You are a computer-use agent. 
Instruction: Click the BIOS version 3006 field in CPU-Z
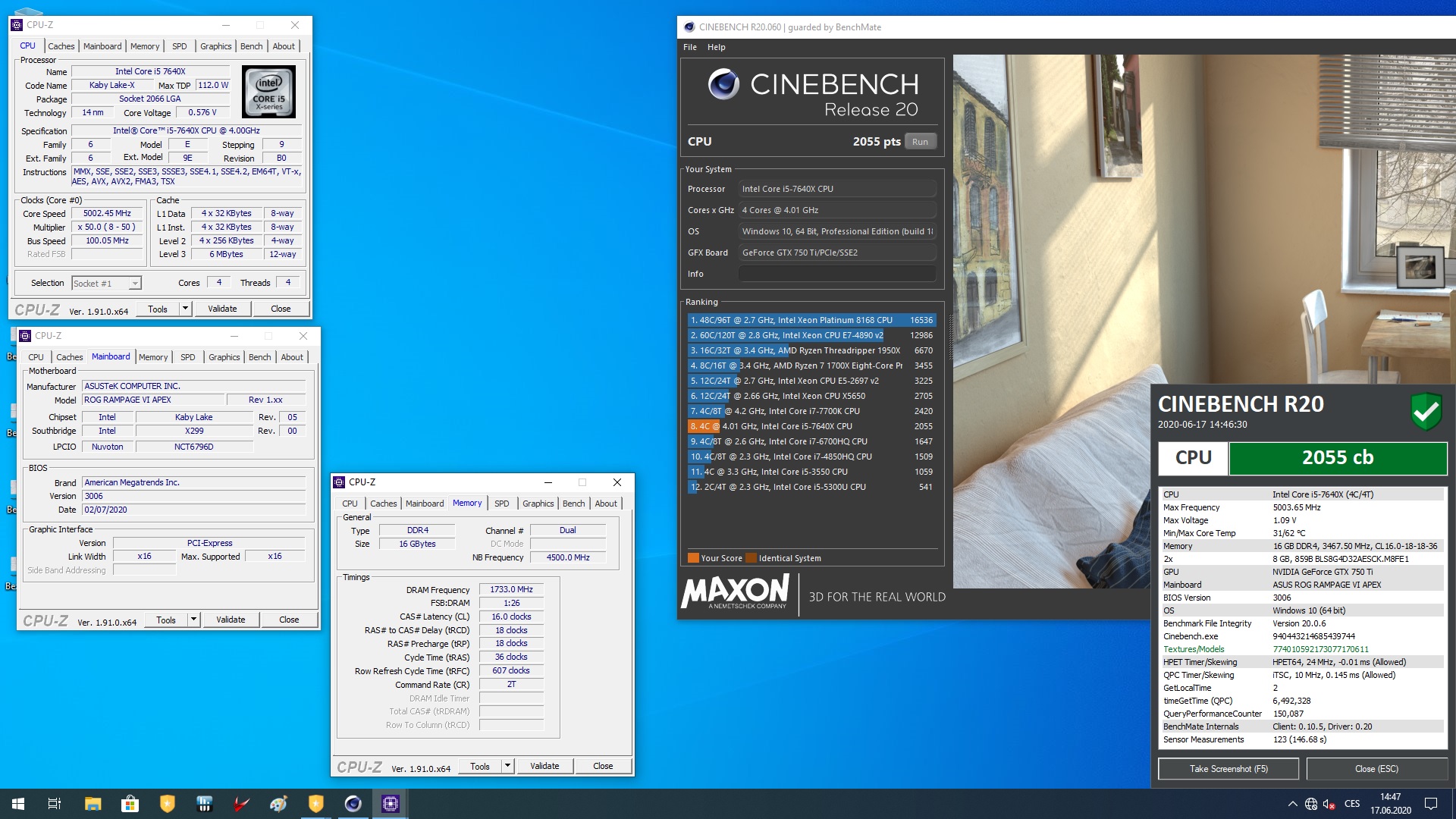pos(194,496)
